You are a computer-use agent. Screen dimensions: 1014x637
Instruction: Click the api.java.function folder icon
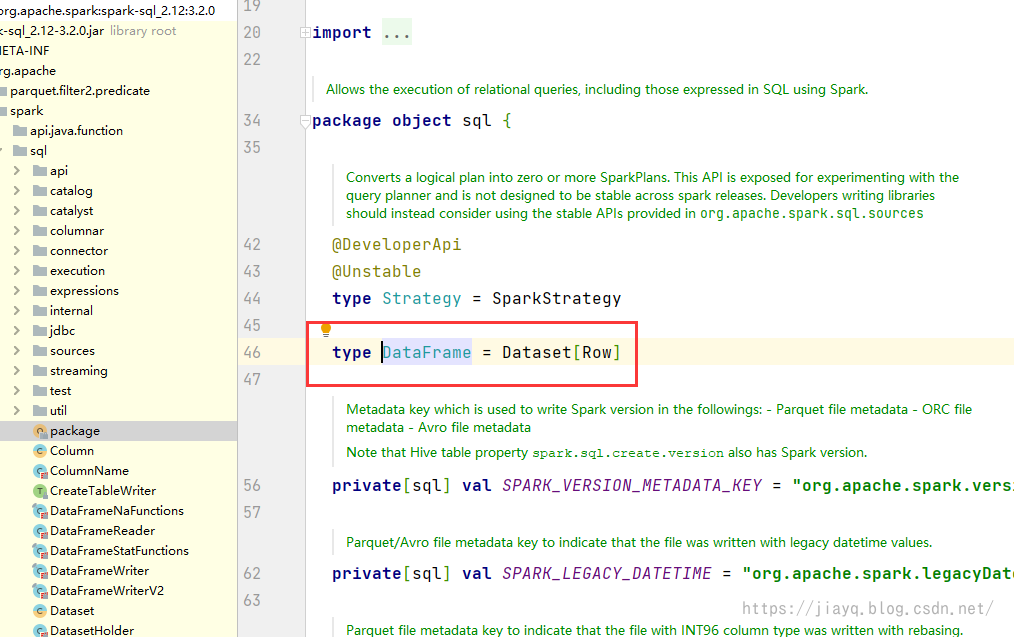(20, 131)
